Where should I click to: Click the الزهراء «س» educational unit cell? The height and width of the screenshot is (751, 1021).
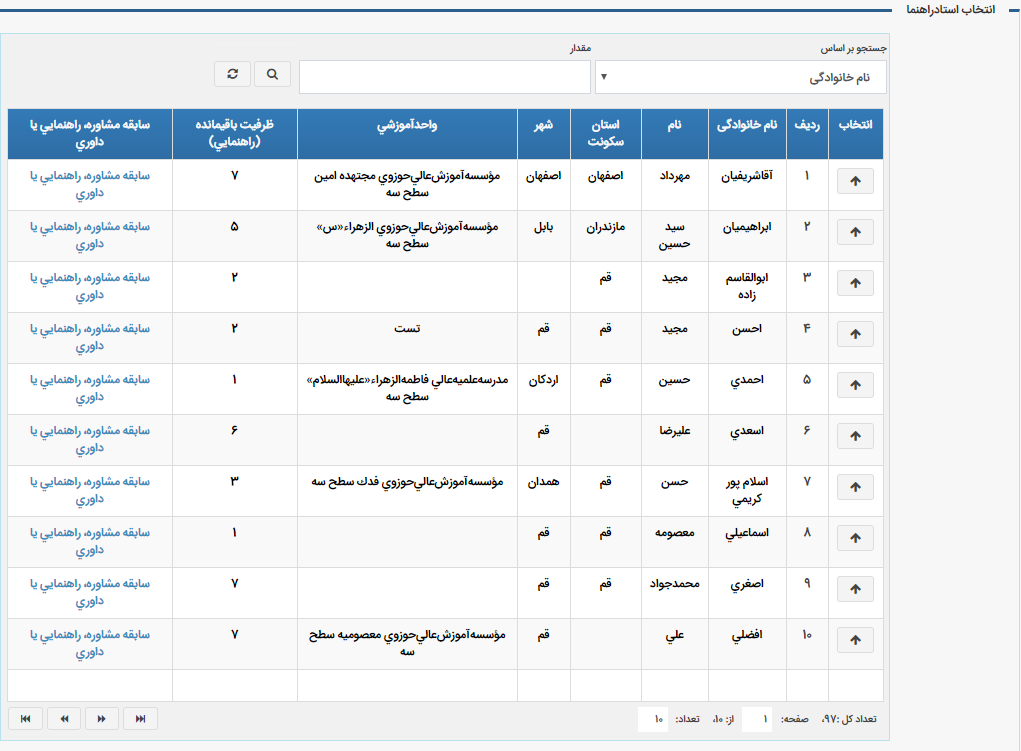407,235
